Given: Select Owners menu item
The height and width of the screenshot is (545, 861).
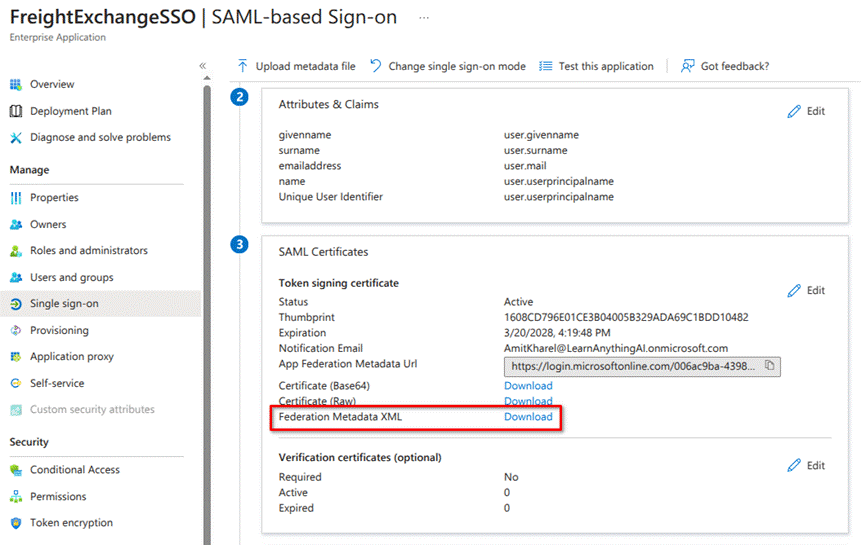Looking at the screenshot, I should pyautogui.click(x=48, y=224).
